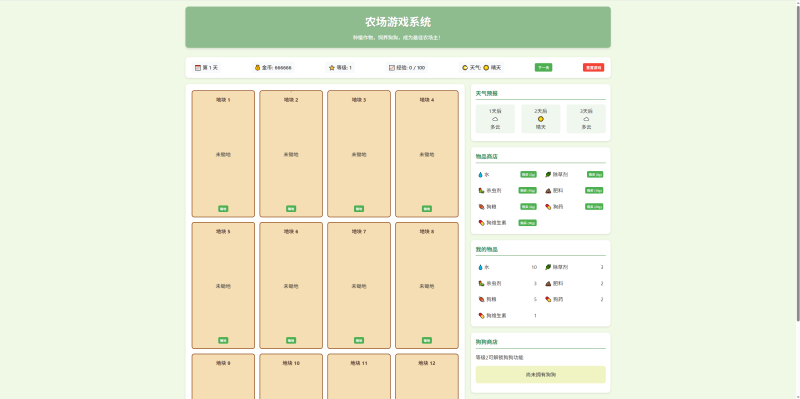This screenshot has width=800, height=399.
Task: Click the dog medicine 狗药 pill icon in 物品商店
Action: [x=548, y=207]
